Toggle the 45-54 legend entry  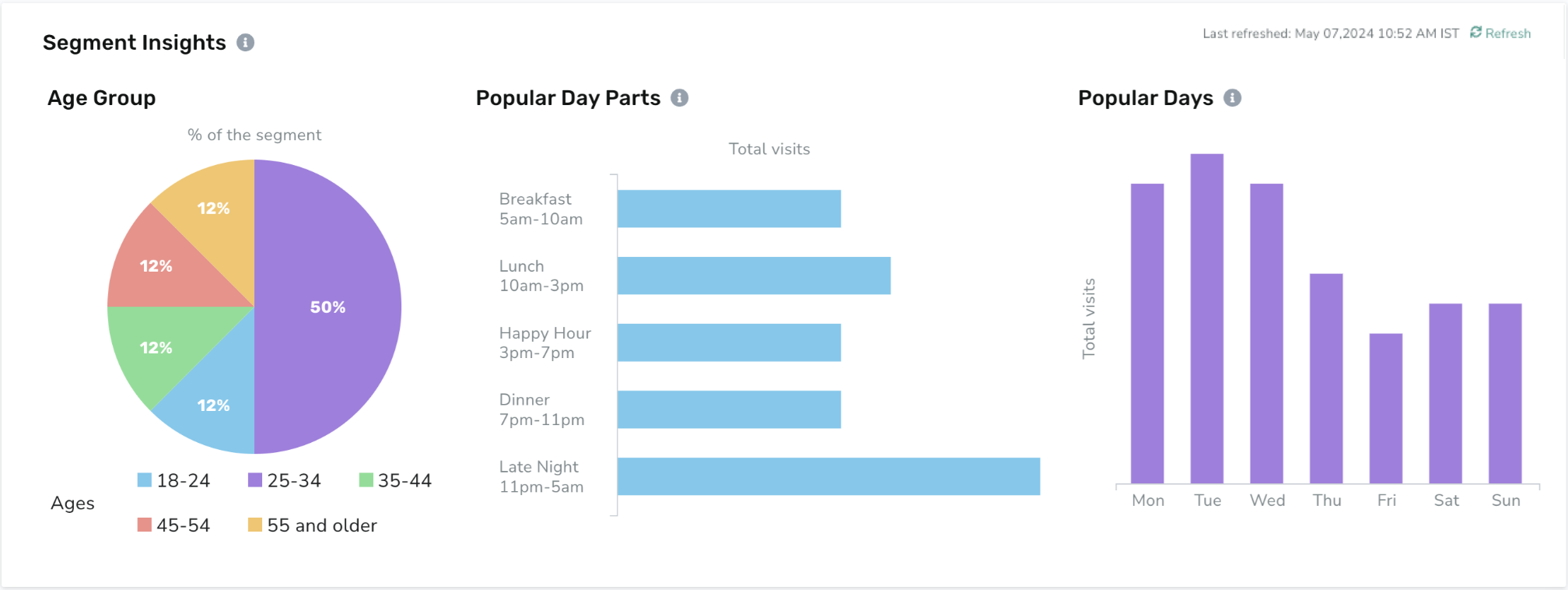tap(174, 525)
